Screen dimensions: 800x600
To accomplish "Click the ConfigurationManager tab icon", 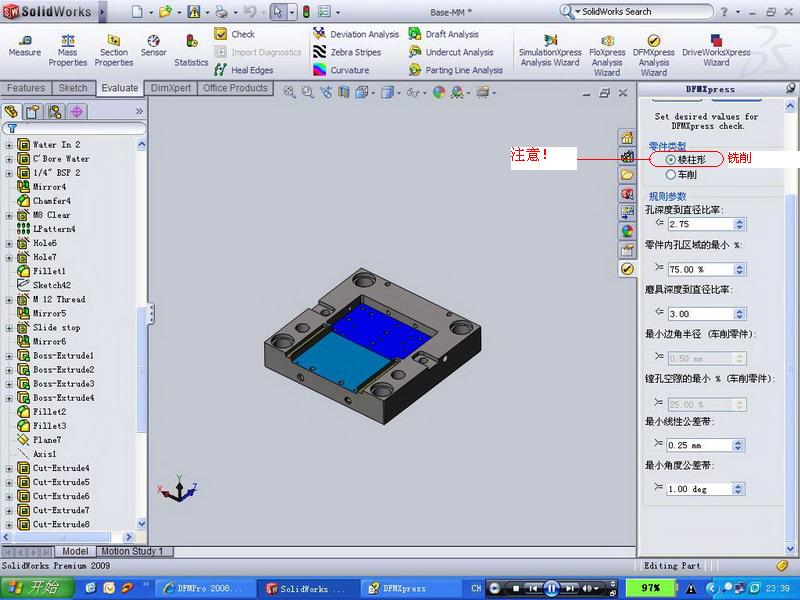I will click(x=55, y=111).
